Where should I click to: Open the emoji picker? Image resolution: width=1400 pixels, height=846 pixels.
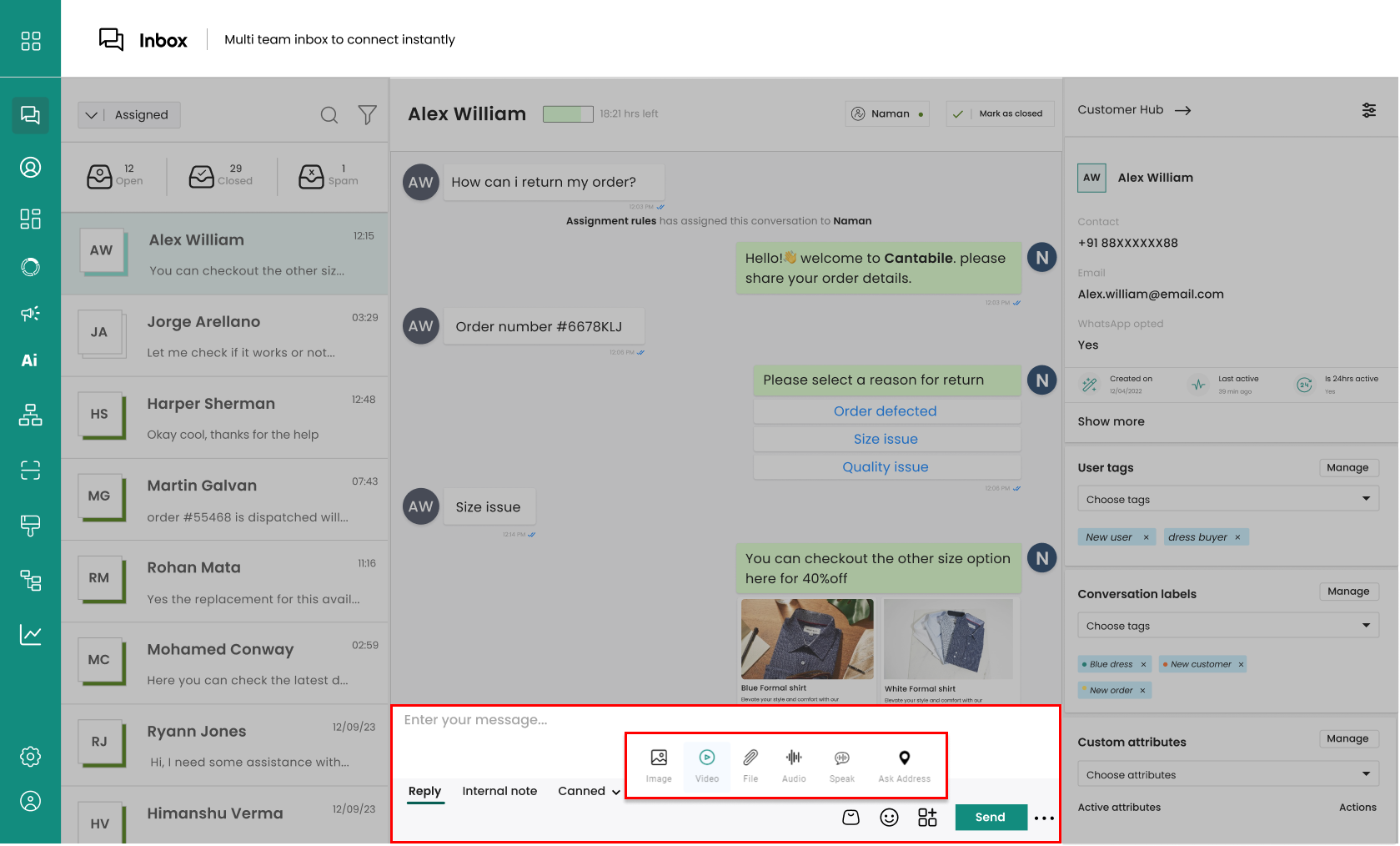pyautogui.click(x=889, y=818)
